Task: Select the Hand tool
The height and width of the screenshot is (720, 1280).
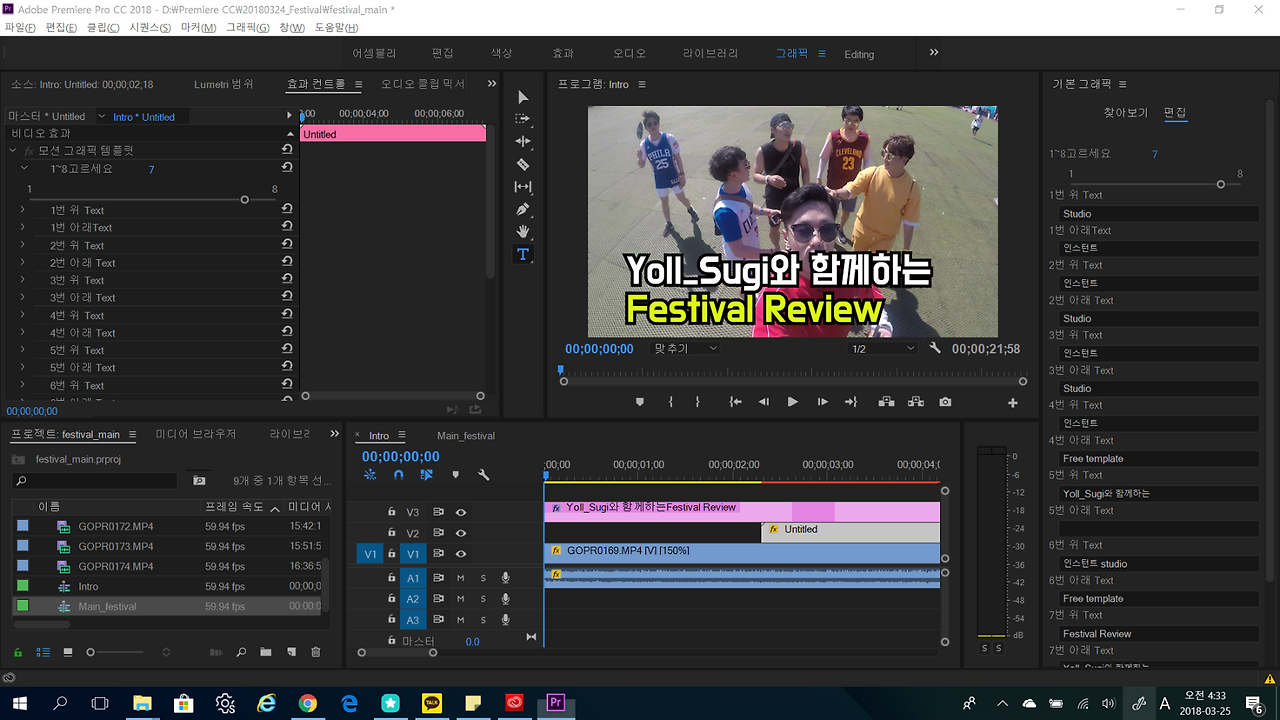Action: [523, 232]
